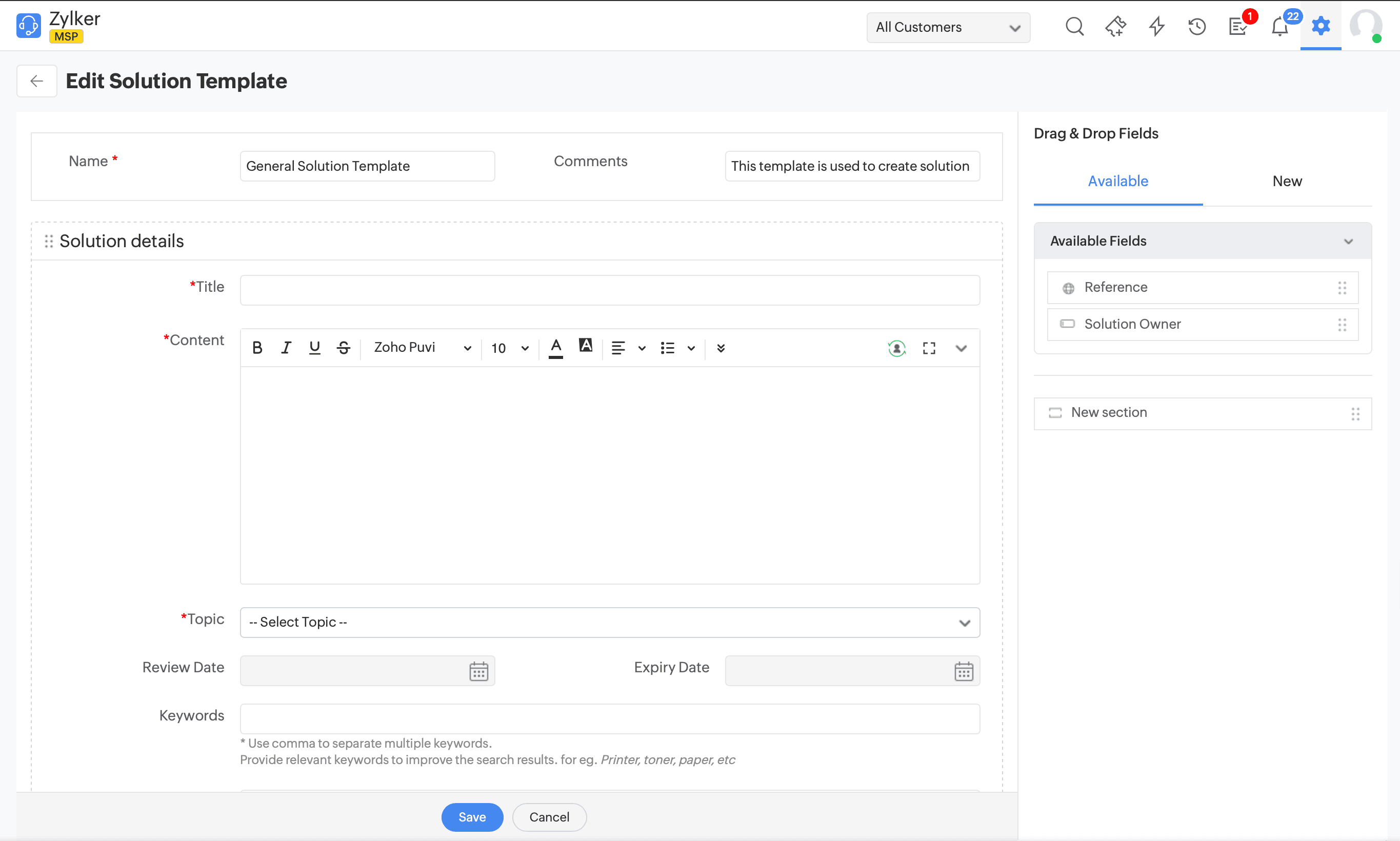Click the text alignment icon
The width and height of the screenshot is (1400, 841).
pos(618,348)
